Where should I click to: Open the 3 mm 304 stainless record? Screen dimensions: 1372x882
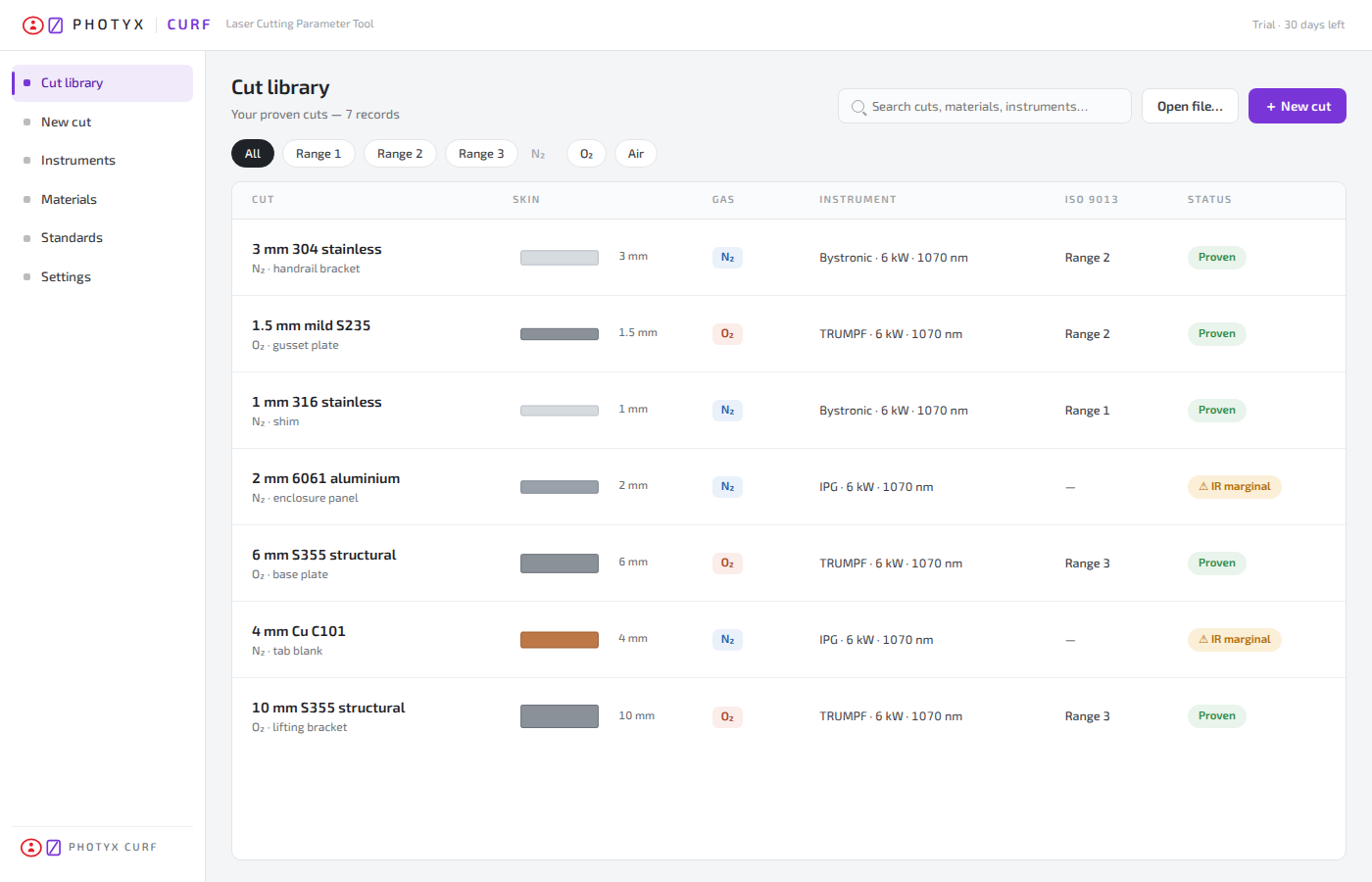click(x=789, y=258)
